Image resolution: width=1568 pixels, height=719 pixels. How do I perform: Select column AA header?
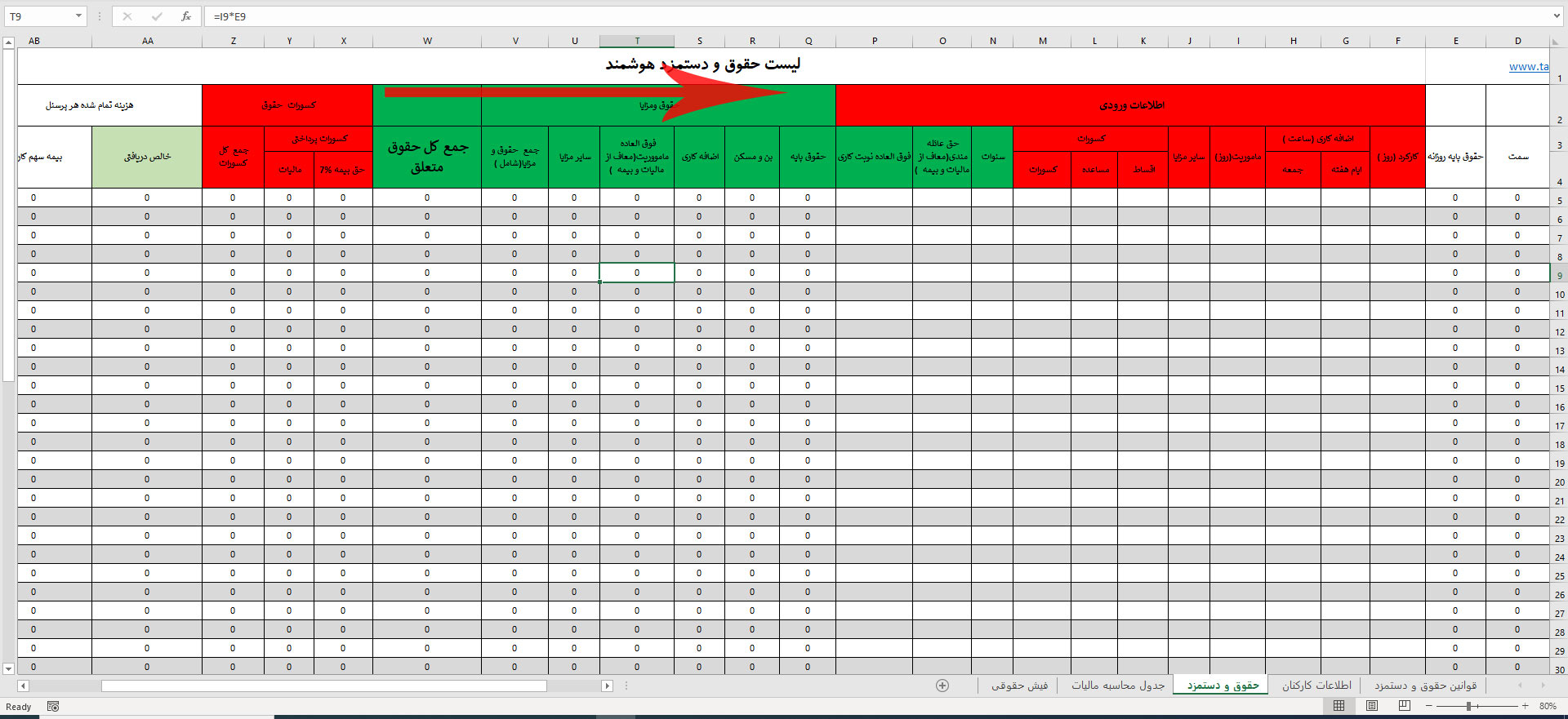tap(147, 41)
